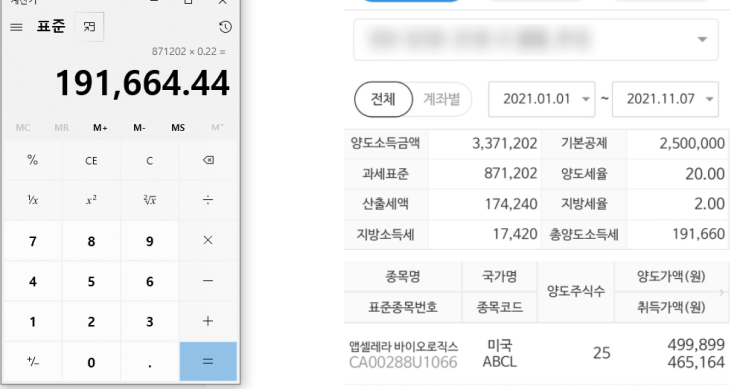
Task: Click acquisition amount 465,164
Action: (x=696, y=362)
